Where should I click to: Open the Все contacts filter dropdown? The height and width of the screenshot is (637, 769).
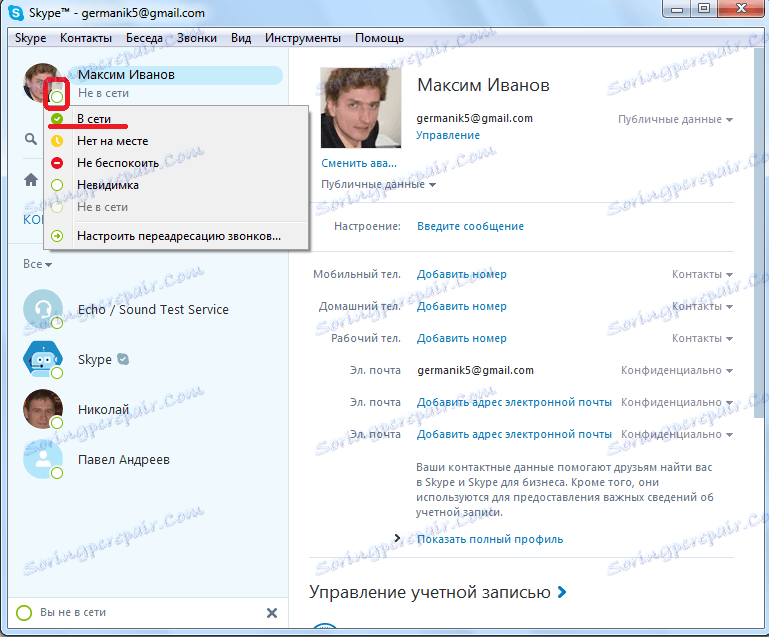tap(37, 264)
